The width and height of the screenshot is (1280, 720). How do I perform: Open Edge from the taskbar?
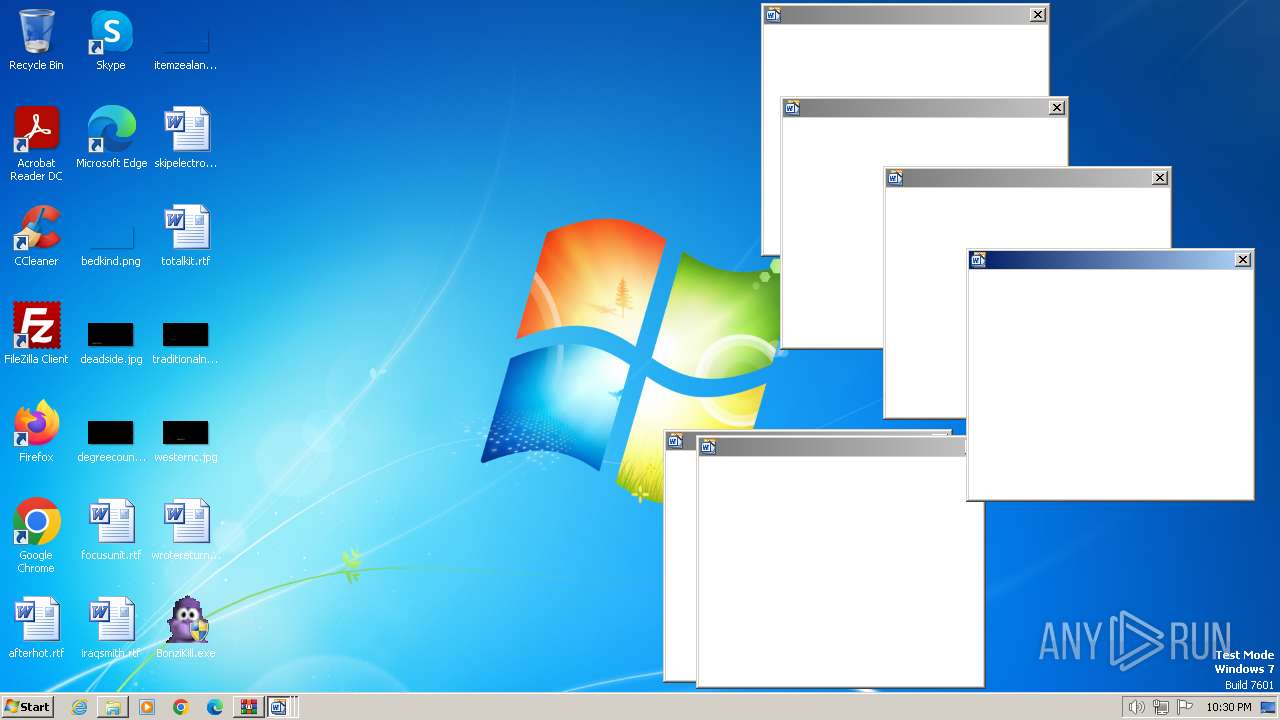(x=215, y=707)
